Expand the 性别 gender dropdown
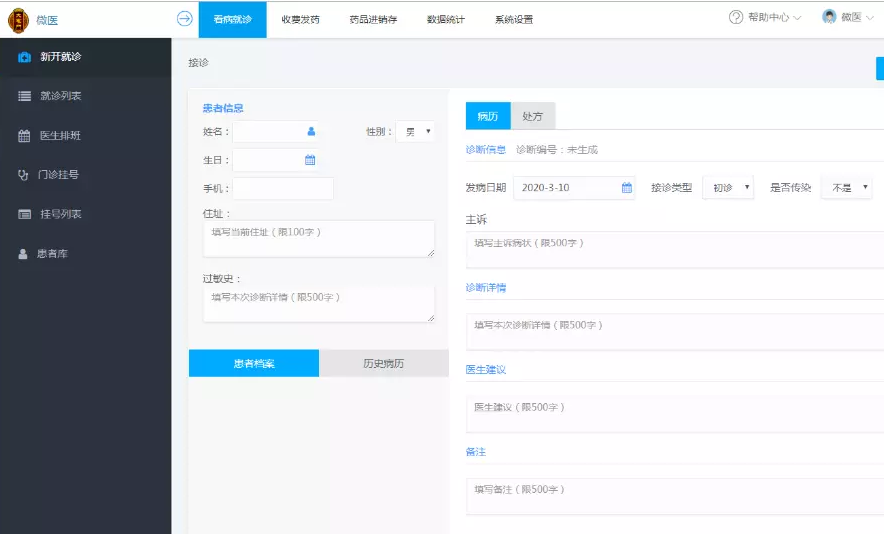884x534 pixels. coord(415,131)
